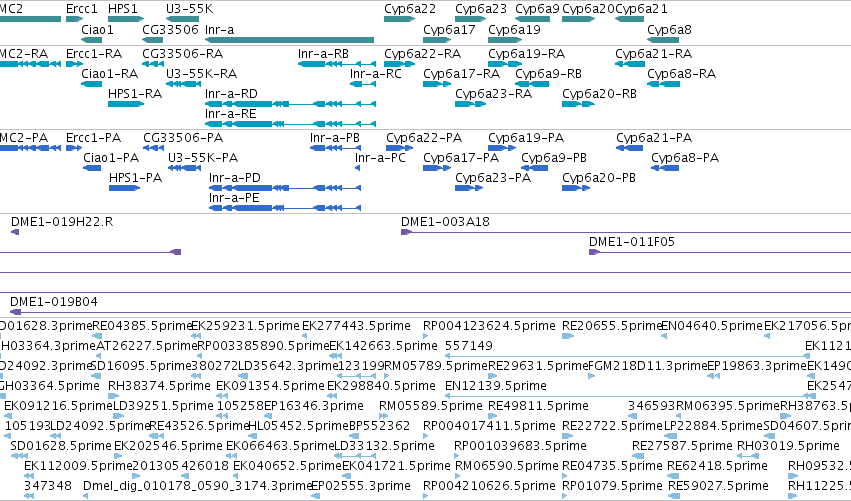Open the RM06590.5prime EST label

506,466
